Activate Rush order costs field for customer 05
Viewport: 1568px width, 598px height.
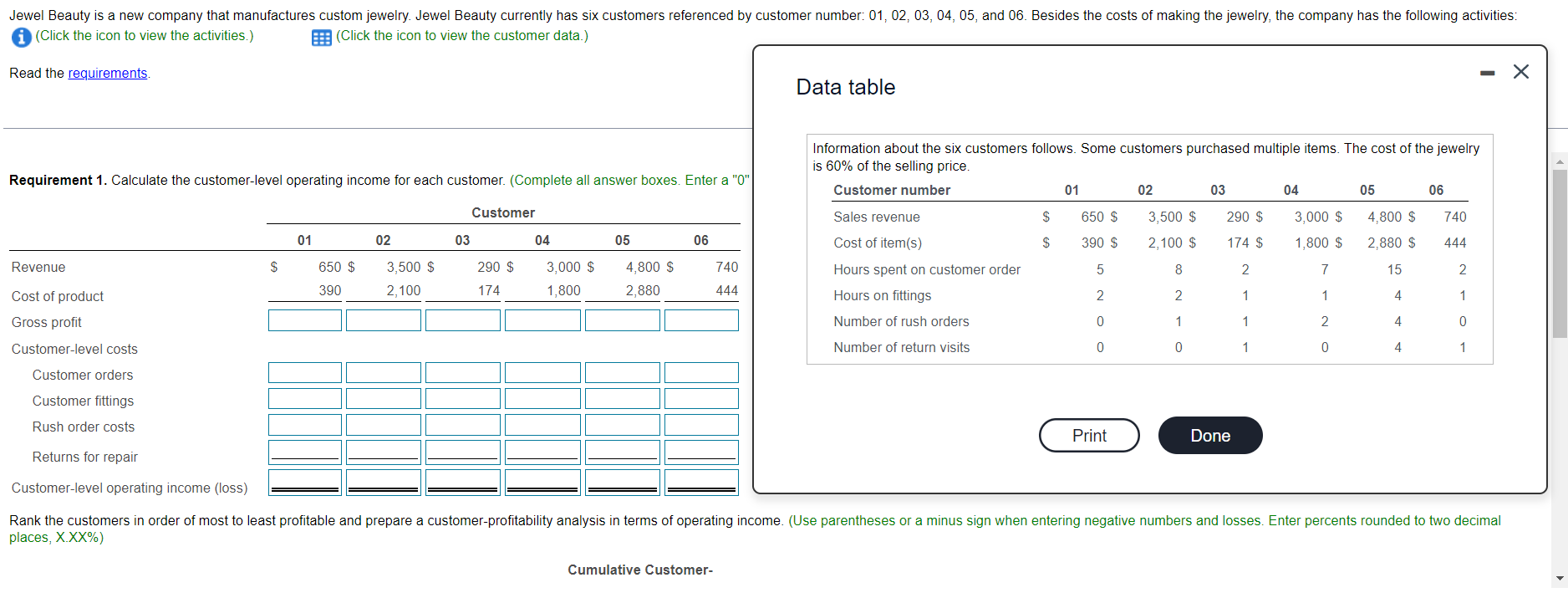click(623, 425)
